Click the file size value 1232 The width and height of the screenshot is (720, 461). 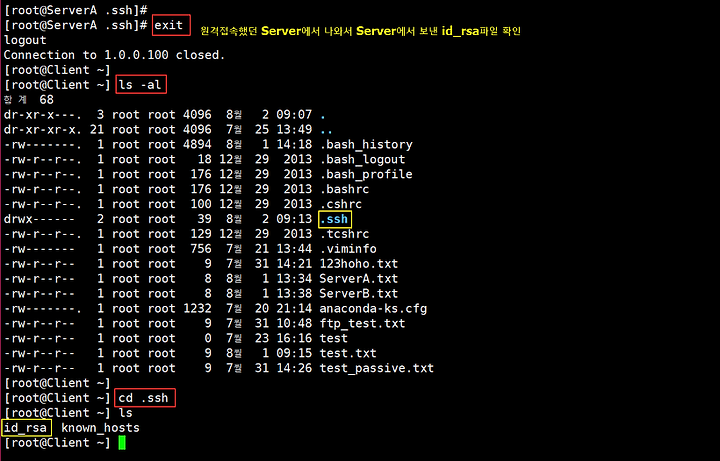tap(197, 309)
